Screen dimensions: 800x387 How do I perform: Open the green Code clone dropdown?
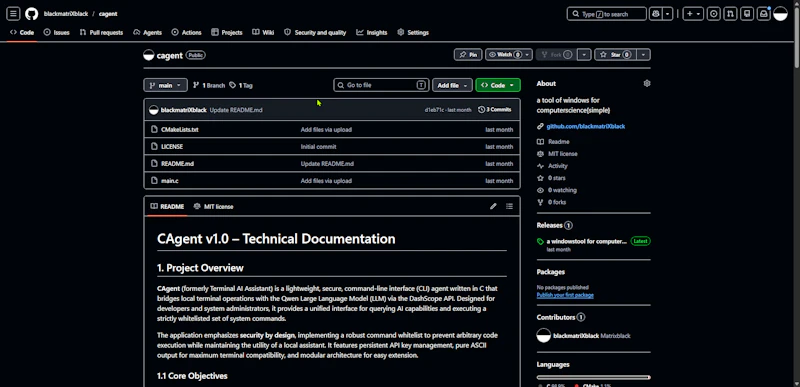(498, 85)
